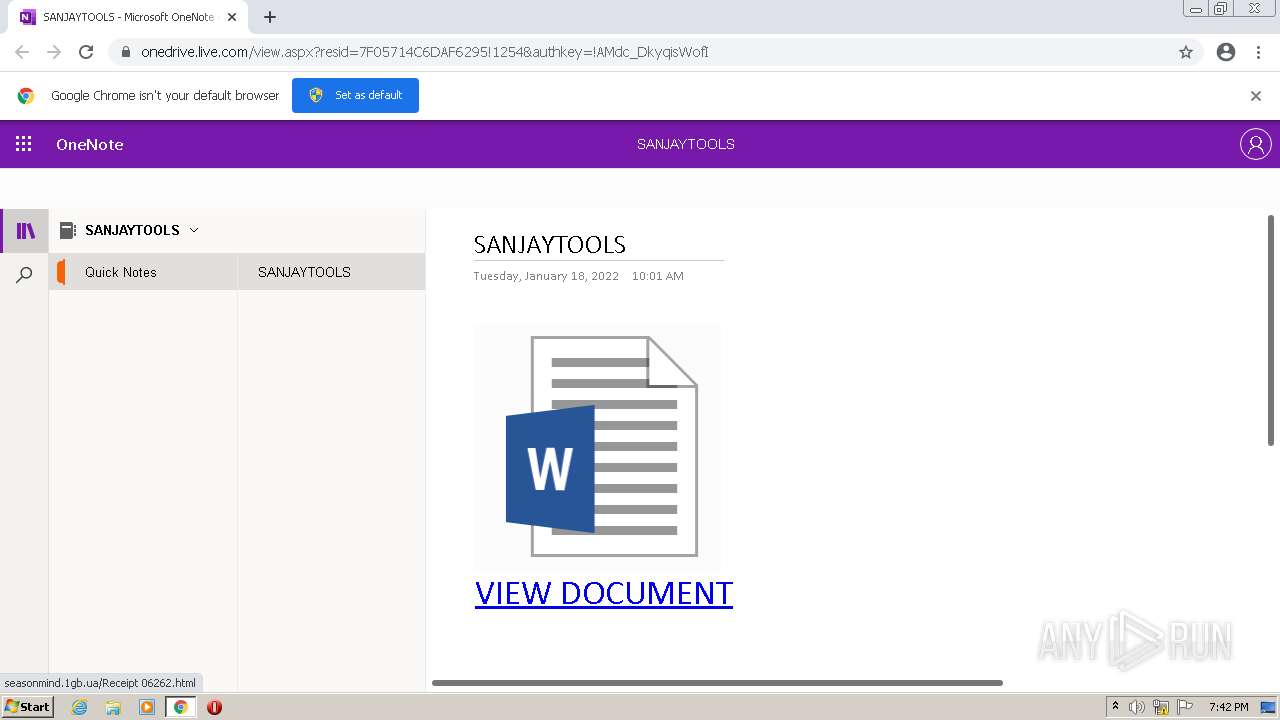Click the horizontal scrollbar under the page
Screen dimensions: 1280x720
click(717, 683)
